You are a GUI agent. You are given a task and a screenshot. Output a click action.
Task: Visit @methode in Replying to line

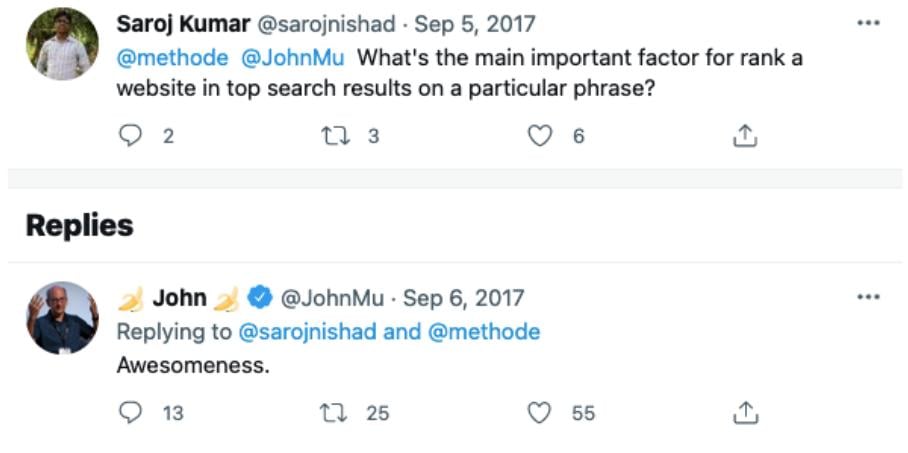[x=485, y=332]
